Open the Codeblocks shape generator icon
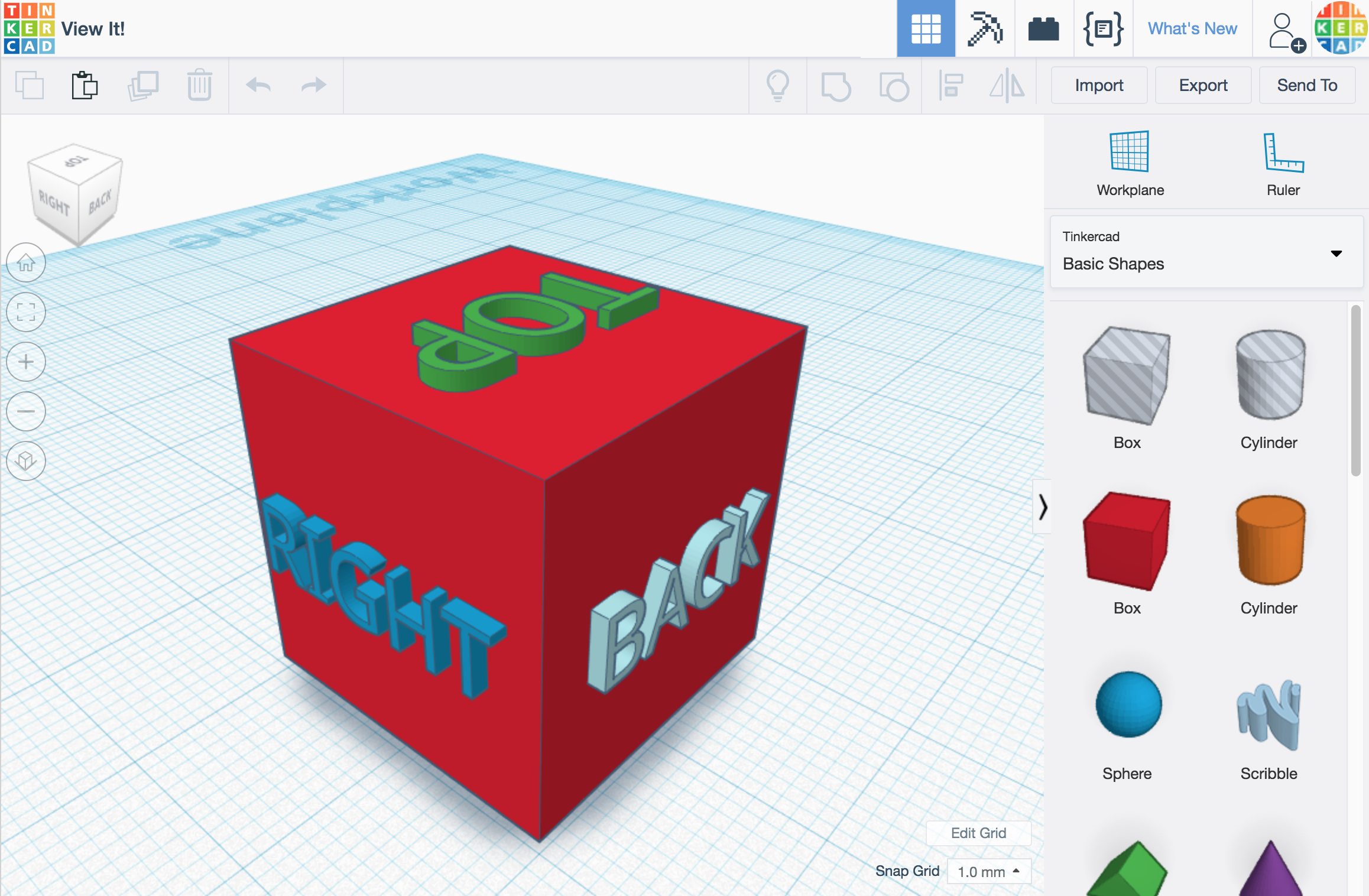The height and width of the screenshot is (896, 1369). pyautogui.click(x=1103, y=28)
